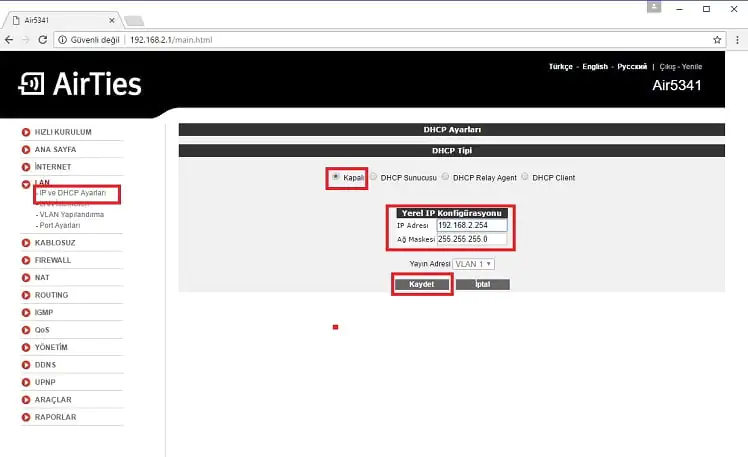The width and height of the screenshot is (748, 457).
Task: Click the Yenile refresh link
Action: pos(692,67)
